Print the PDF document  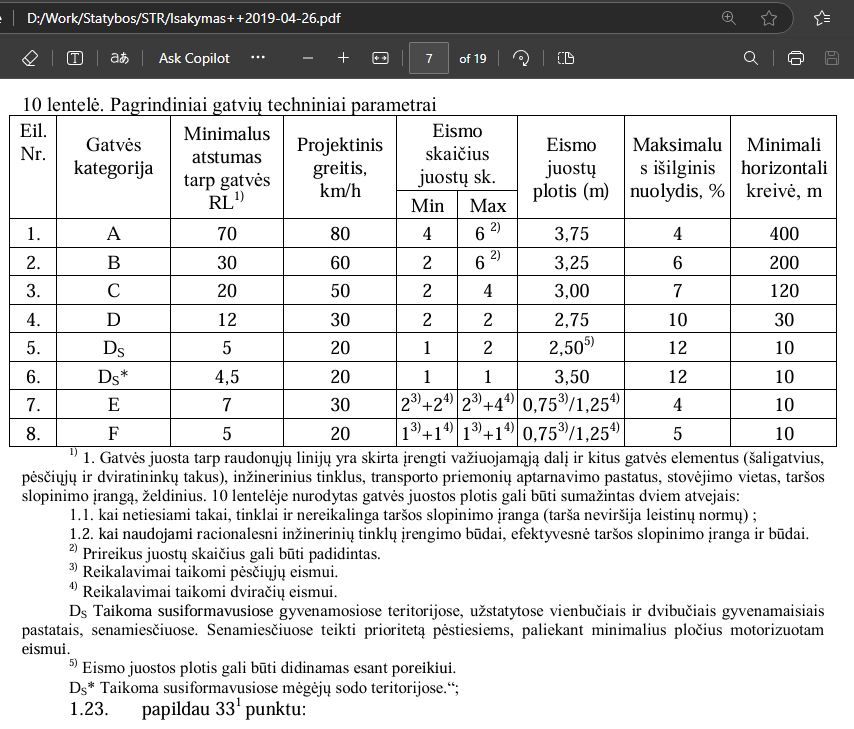point(796,58)
